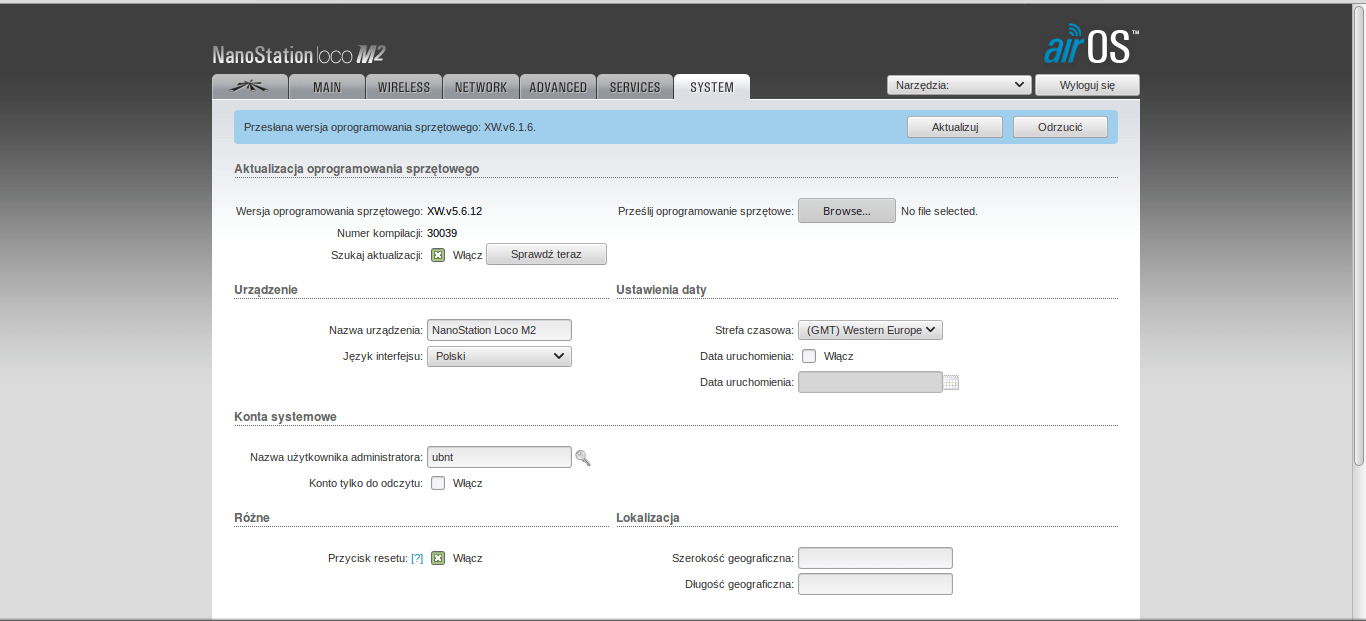Open the NETWORK tab
The image size is (1366, 621).
481,87
